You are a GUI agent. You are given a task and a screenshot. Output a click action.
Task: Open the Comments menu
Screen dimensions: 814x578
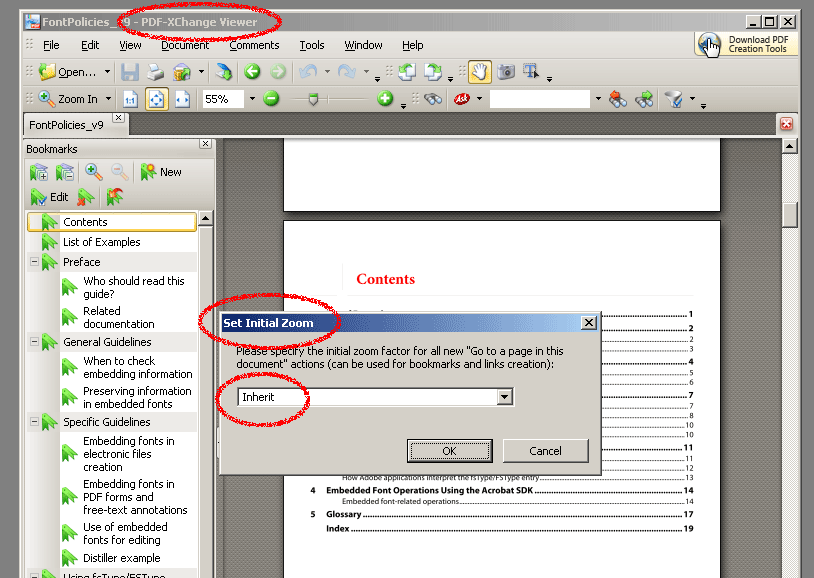pos(254,45)
